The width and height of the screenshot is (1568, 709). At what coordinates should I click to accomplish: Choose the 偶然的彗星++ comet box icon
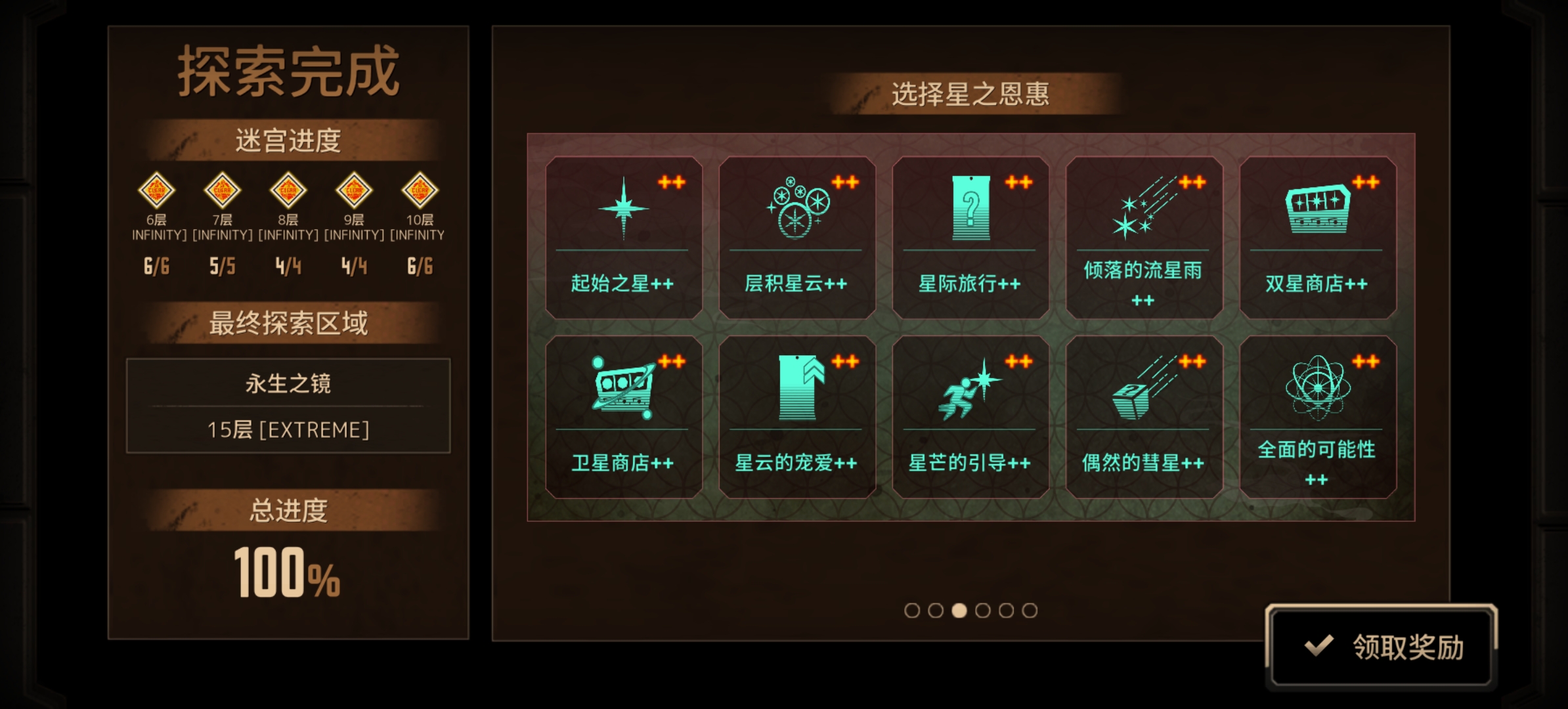(x=1144, y=388)
